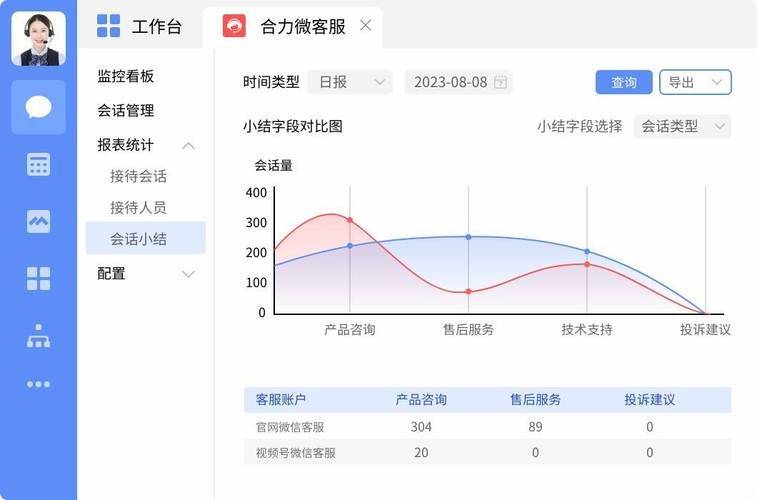
Task: Close the 合力微客服 tab
Action: pos(366,25)
